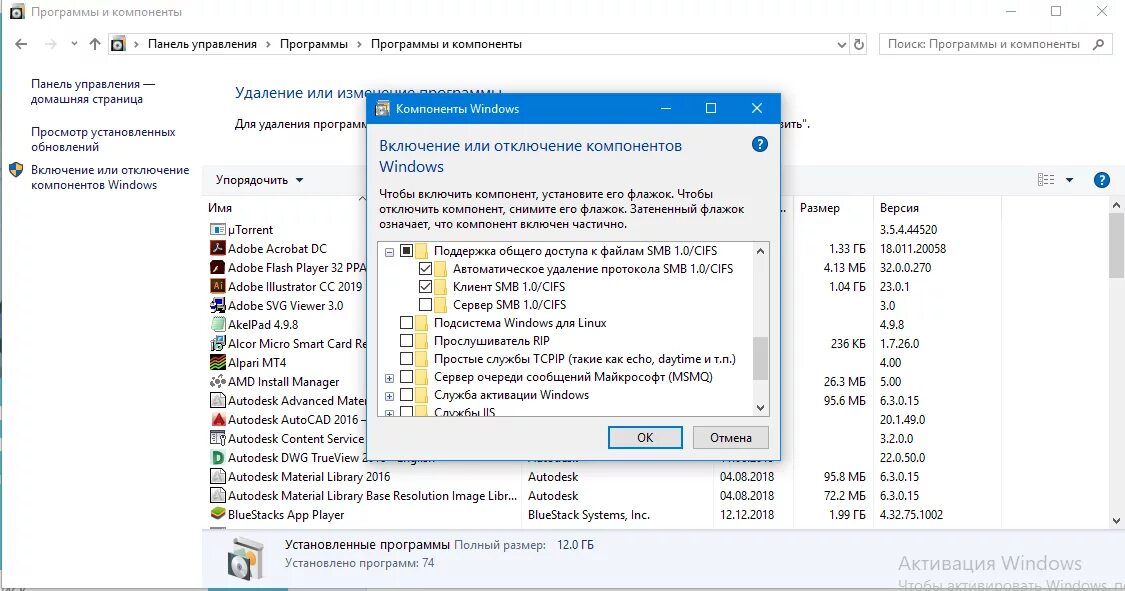Click the BlueStacks App Player icon
Image resolution: width=1125 pixels, height=591 pixels.
217,514
